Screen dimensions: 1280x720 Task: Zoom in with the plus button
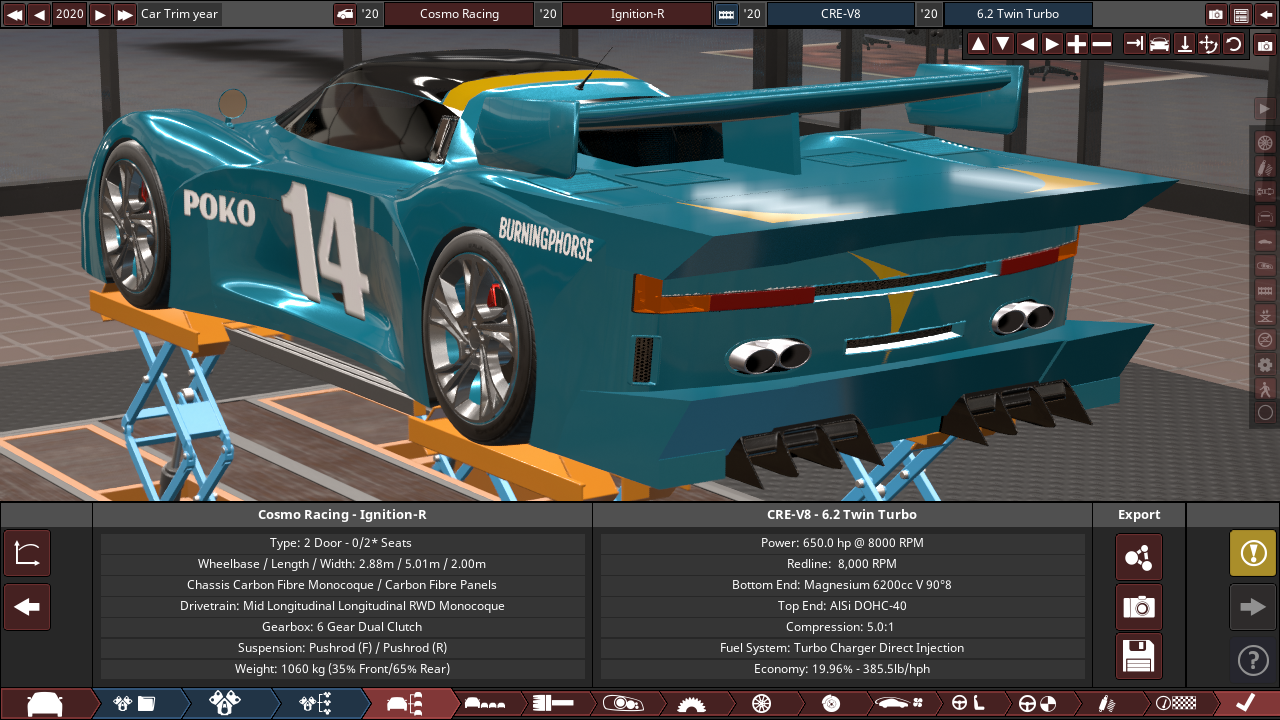1077,44
